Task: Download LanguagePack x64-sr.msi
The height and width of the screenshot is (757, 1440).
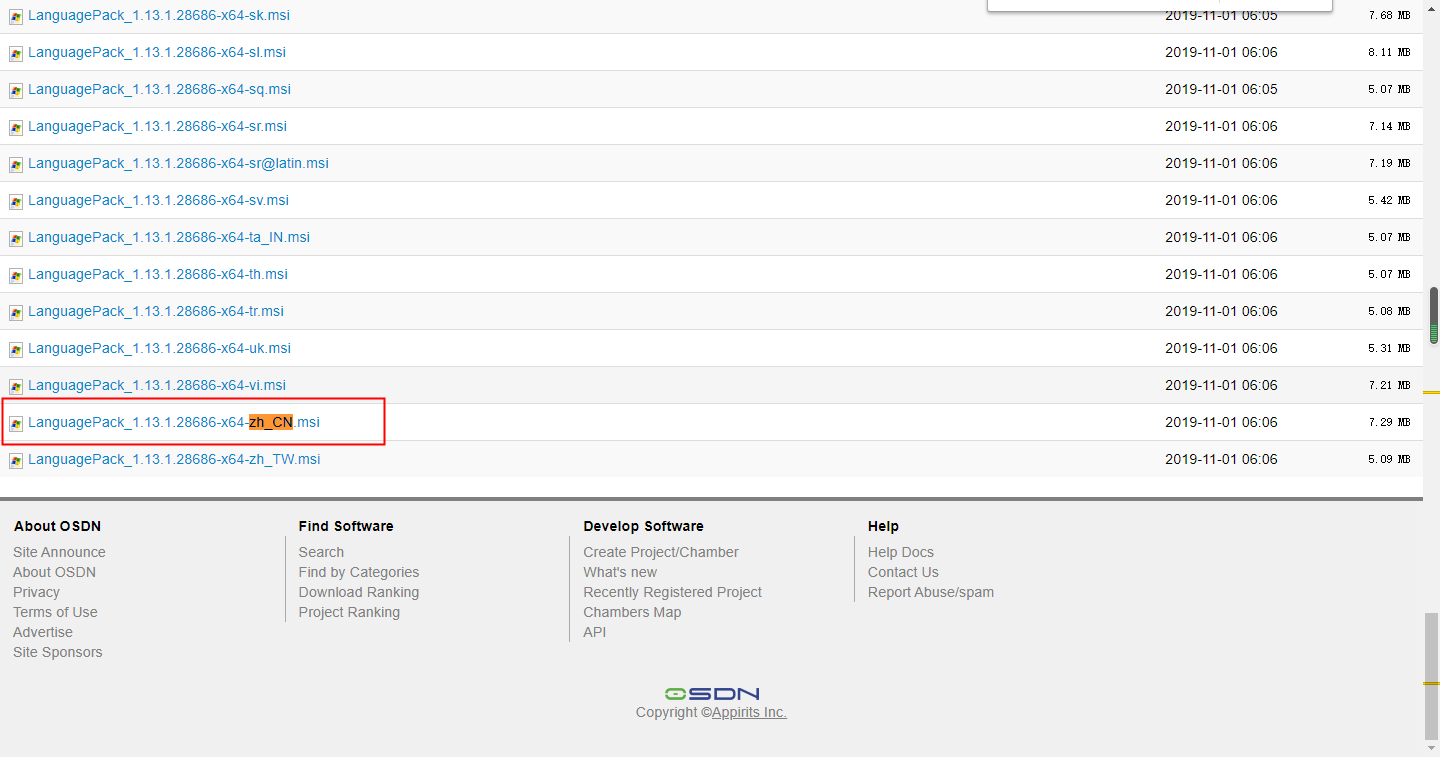Action: click(157, 126)
